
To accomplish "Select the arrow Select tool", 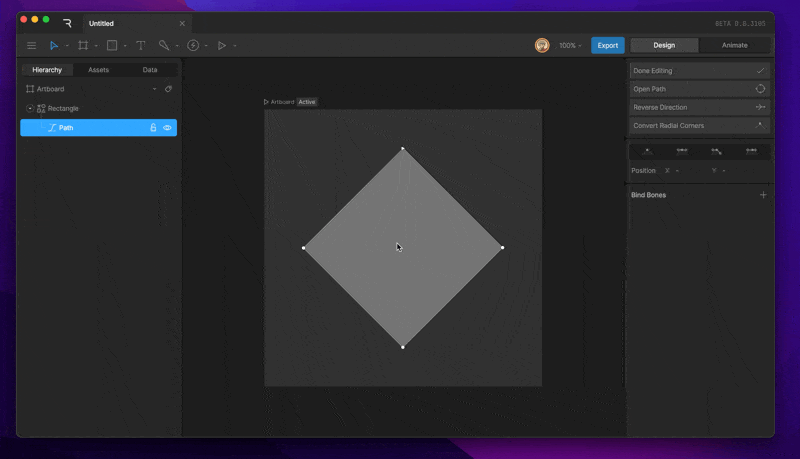I will click(54, 46).
